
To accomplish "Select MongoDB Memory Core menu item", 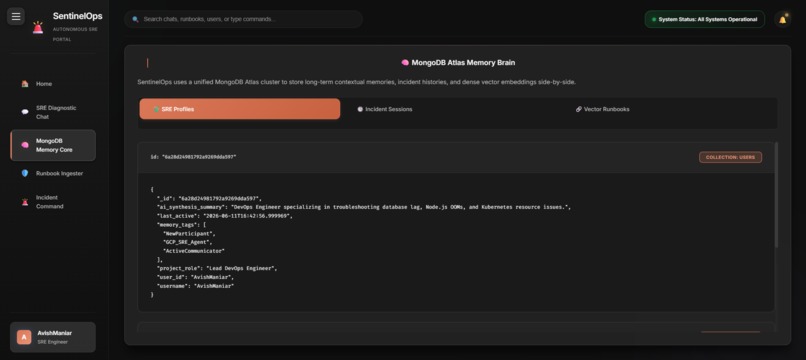I will 53,145.
